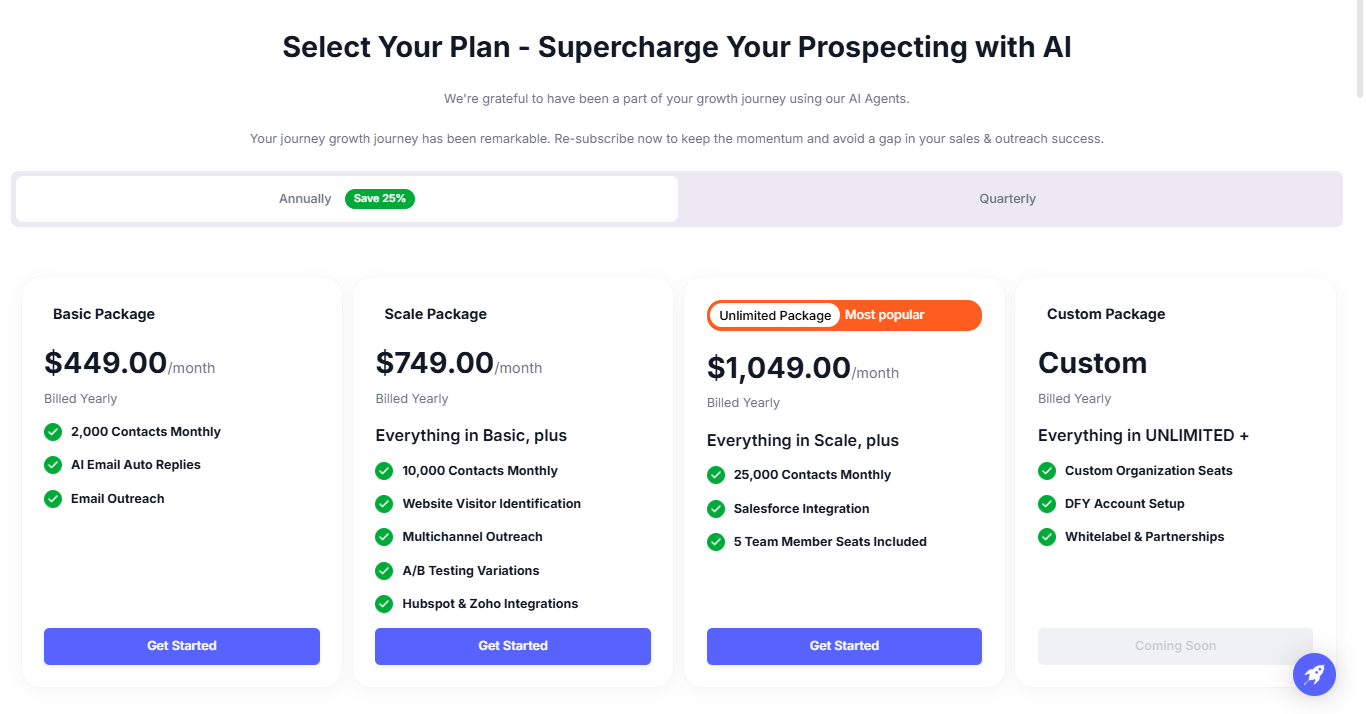Click the Custom Package title

(1106, 314)
